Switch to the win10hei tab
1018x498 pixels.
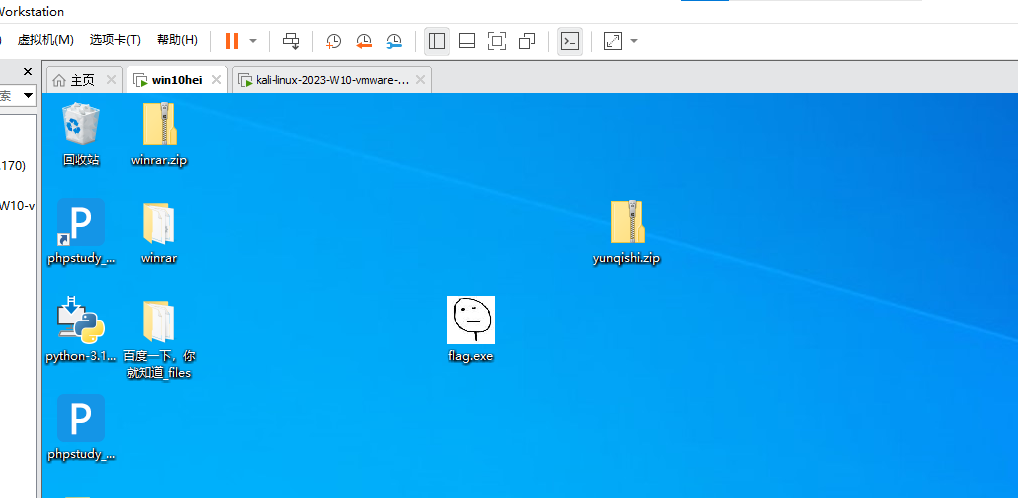[x=177, y=80]
